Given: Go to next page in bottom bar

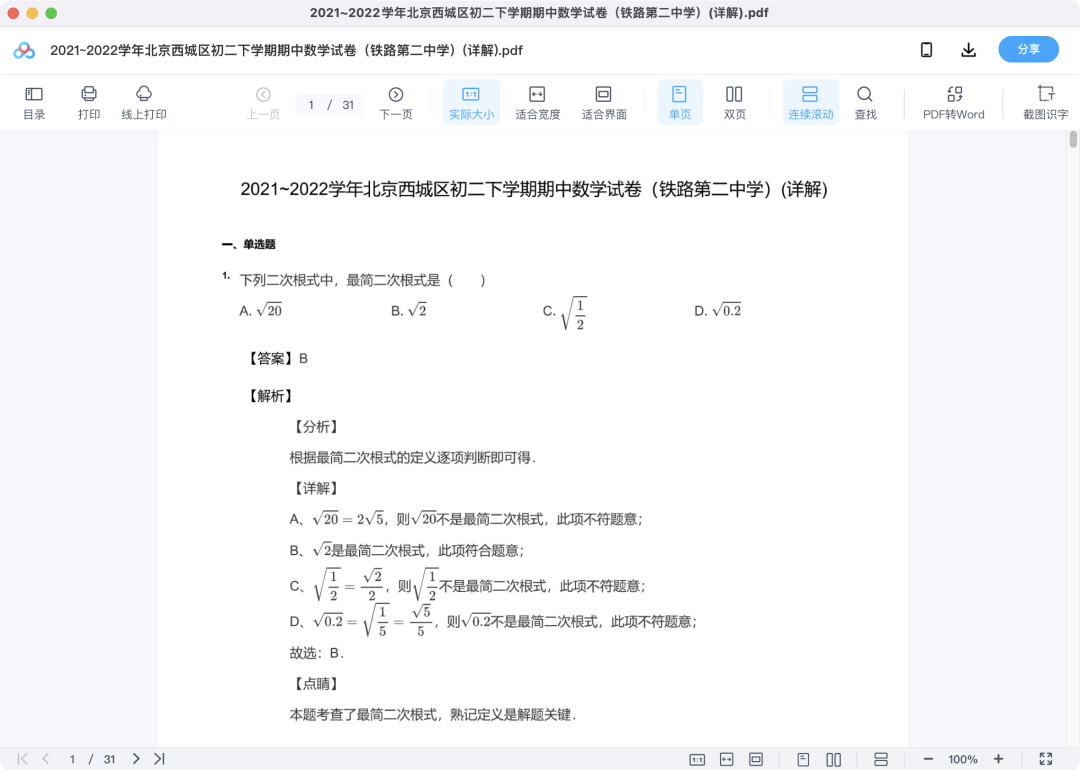Looking at the screenshot, I should pyautogui.click(x=136, y=759).
